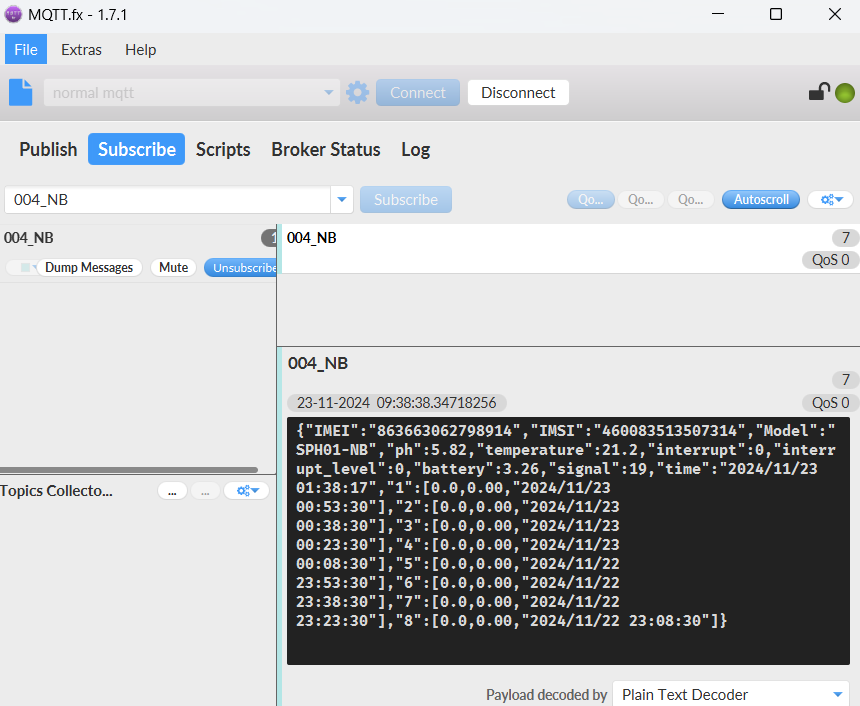
Task: Click the MQTT.fx app icon in title bar
Action: (x=13, y=14)
